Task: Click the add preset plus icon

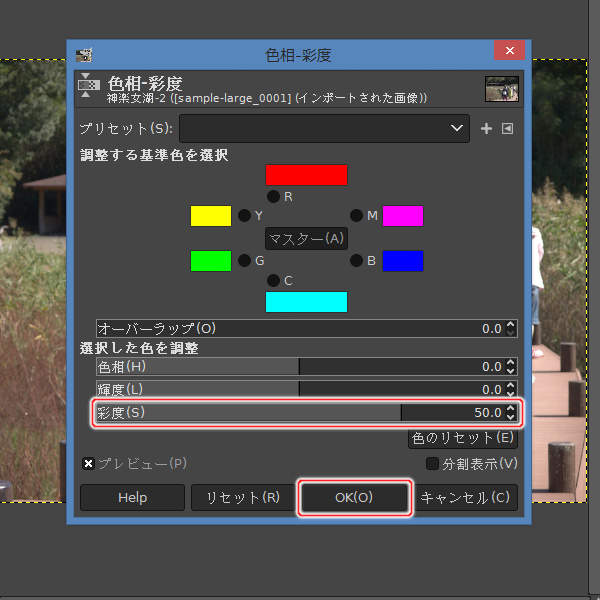Action: [486, 129]
